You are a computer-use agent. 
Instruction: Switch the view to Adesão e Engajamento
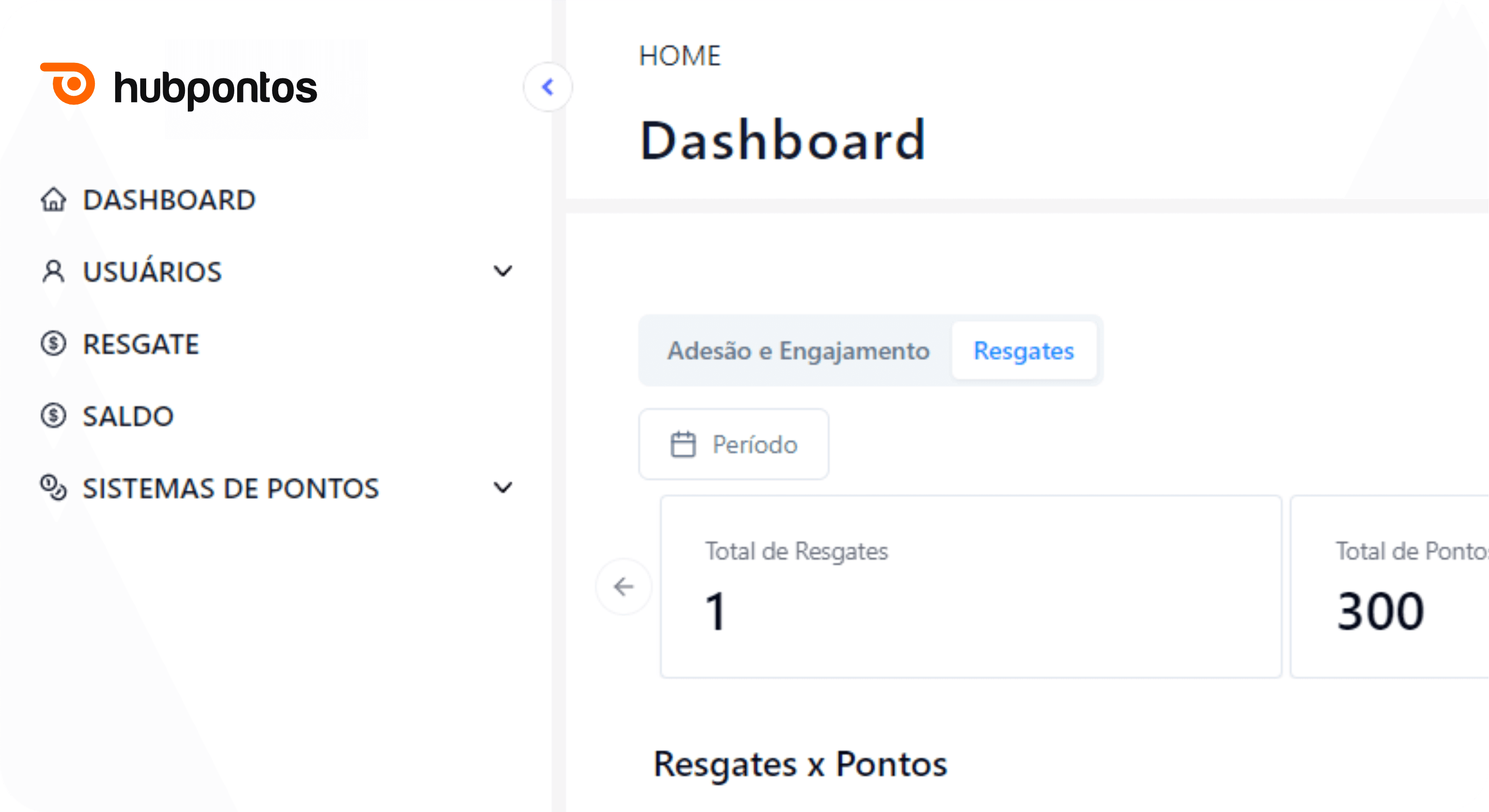pyautogui.click(x=799, y=350)
